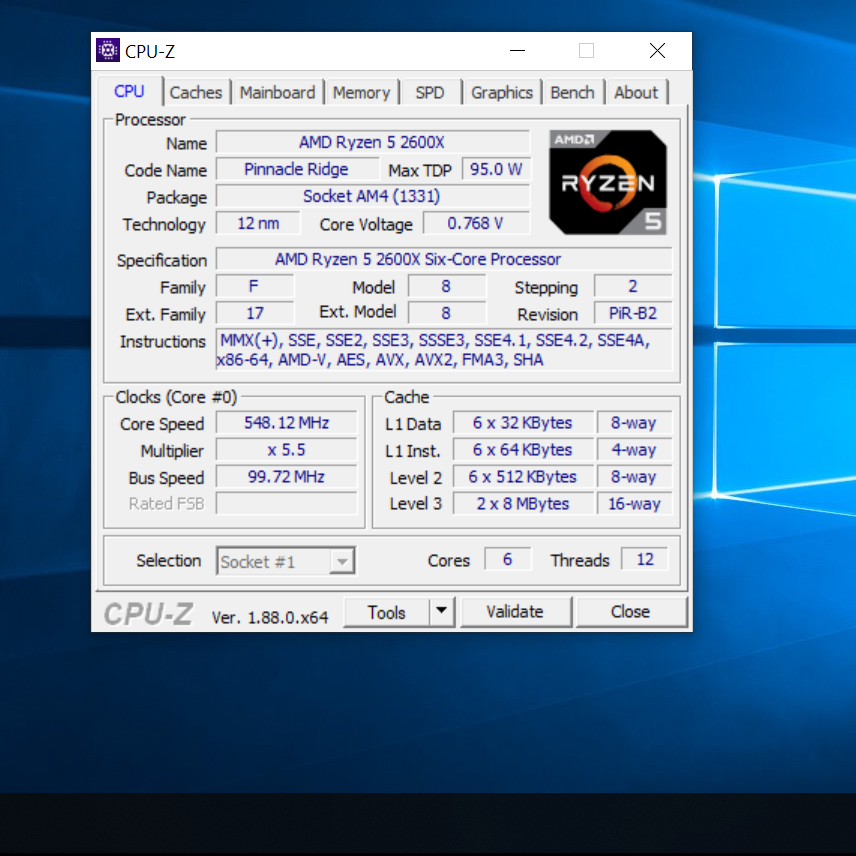
Task: Switch to the Caches tab
Action: point(196,92)
